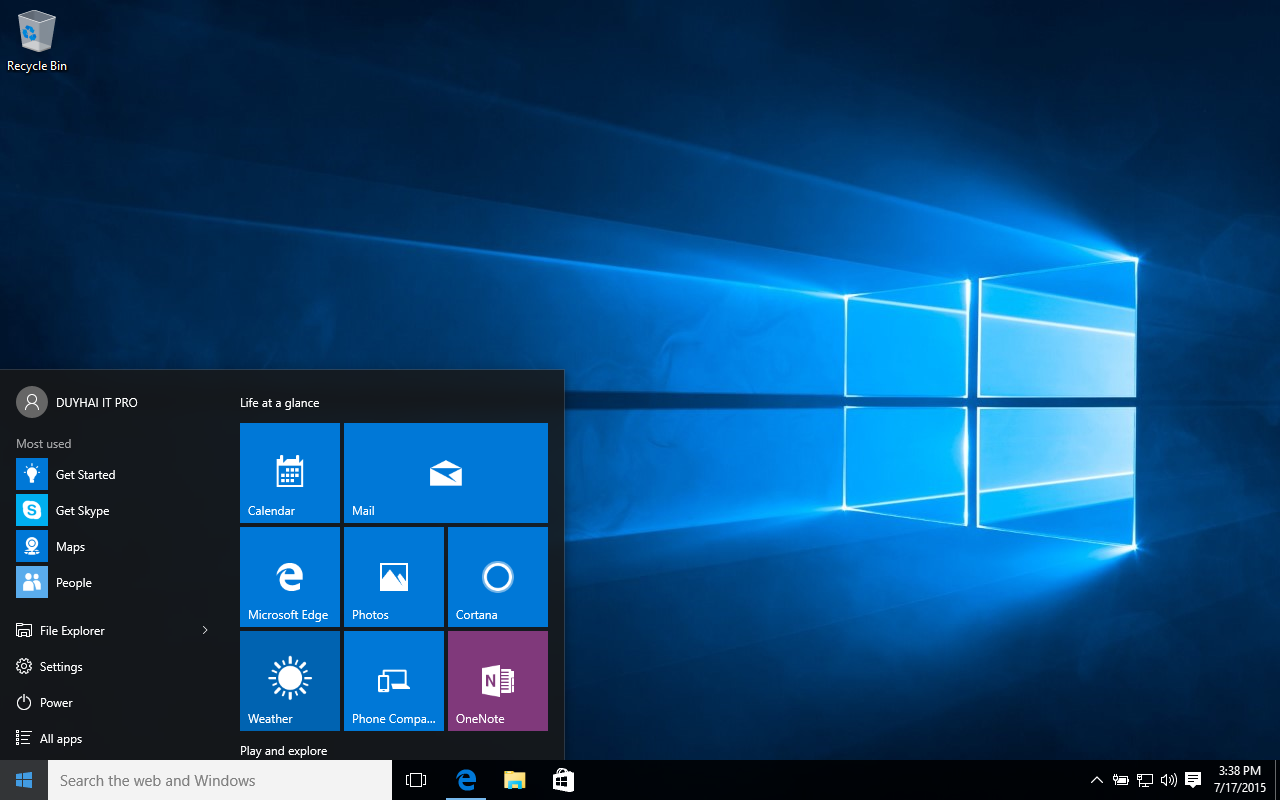
Task: Open the Action Center notifications icon
Action: point(1193,780)
